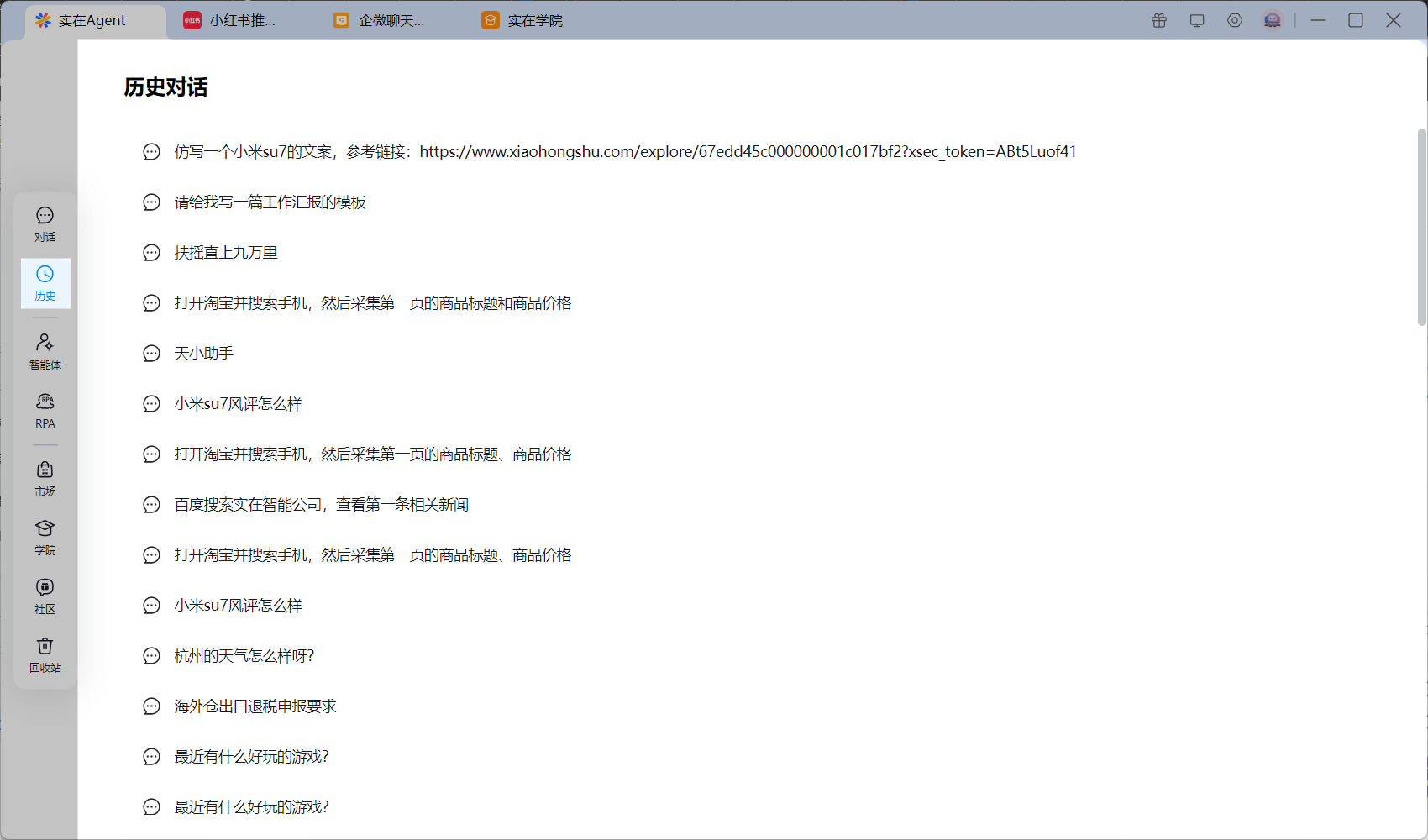This screenshot has height=840, width=1428.
Task: Click chat bubble icon beside 扶摇直上九万里
Action: coord(151,253)
